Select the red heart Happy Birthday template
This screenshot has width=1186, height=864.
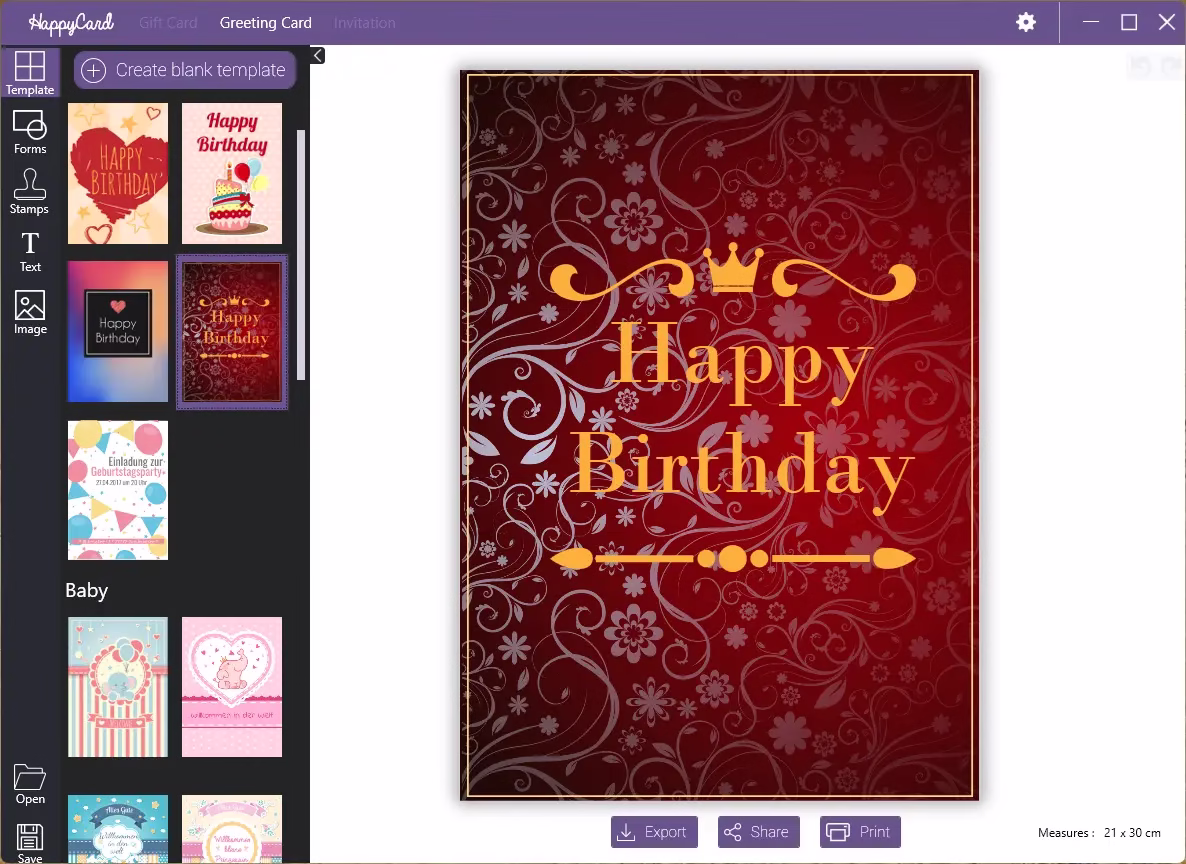(118, 173)
